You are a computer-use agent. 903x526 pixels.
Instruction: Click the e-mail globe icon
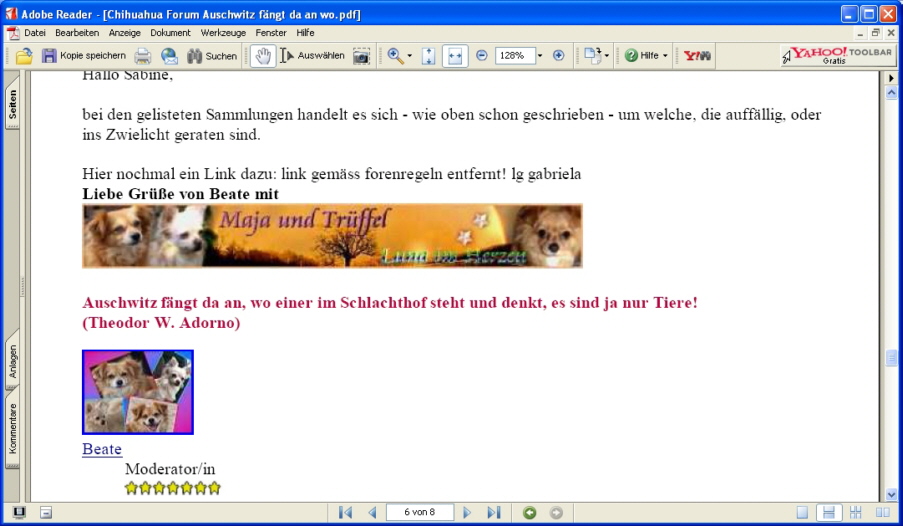point(169,56)
